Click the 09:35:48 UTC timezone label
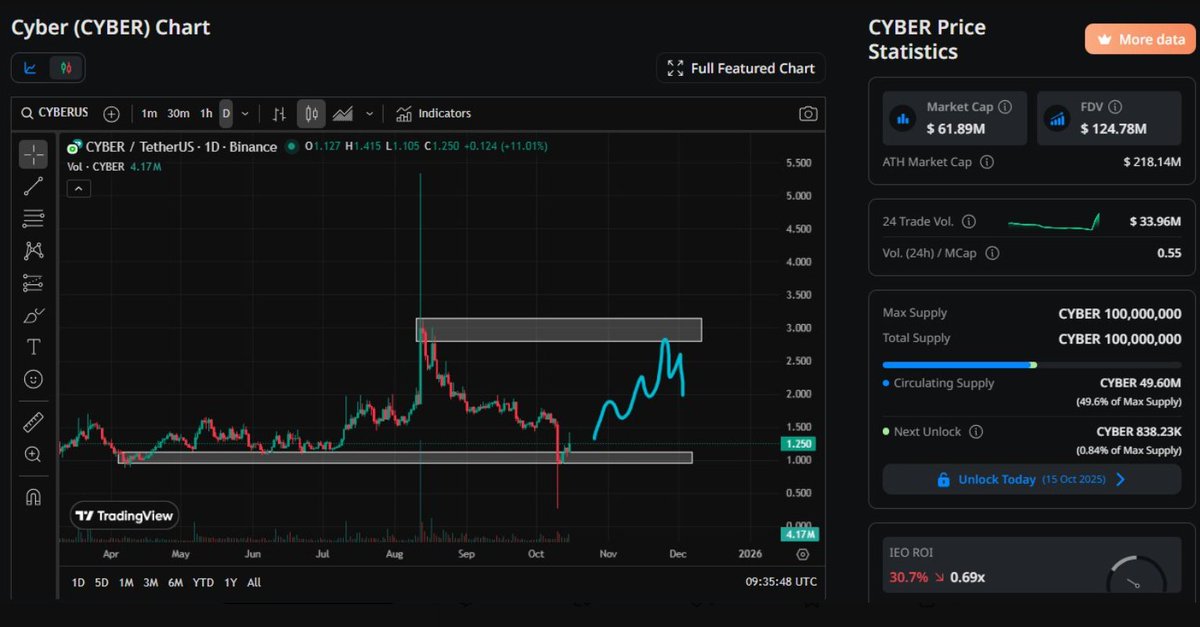The height and width of the screenshot is (627, 1200). tap(781, 582)
